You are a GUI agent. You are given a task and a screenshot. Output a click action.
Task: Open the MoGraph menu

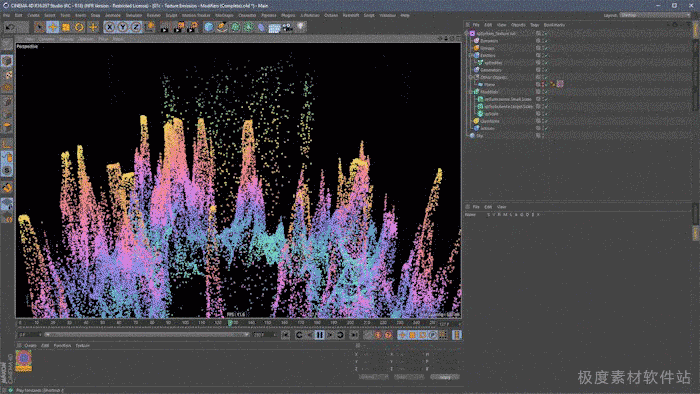click(x=224, y=15)
